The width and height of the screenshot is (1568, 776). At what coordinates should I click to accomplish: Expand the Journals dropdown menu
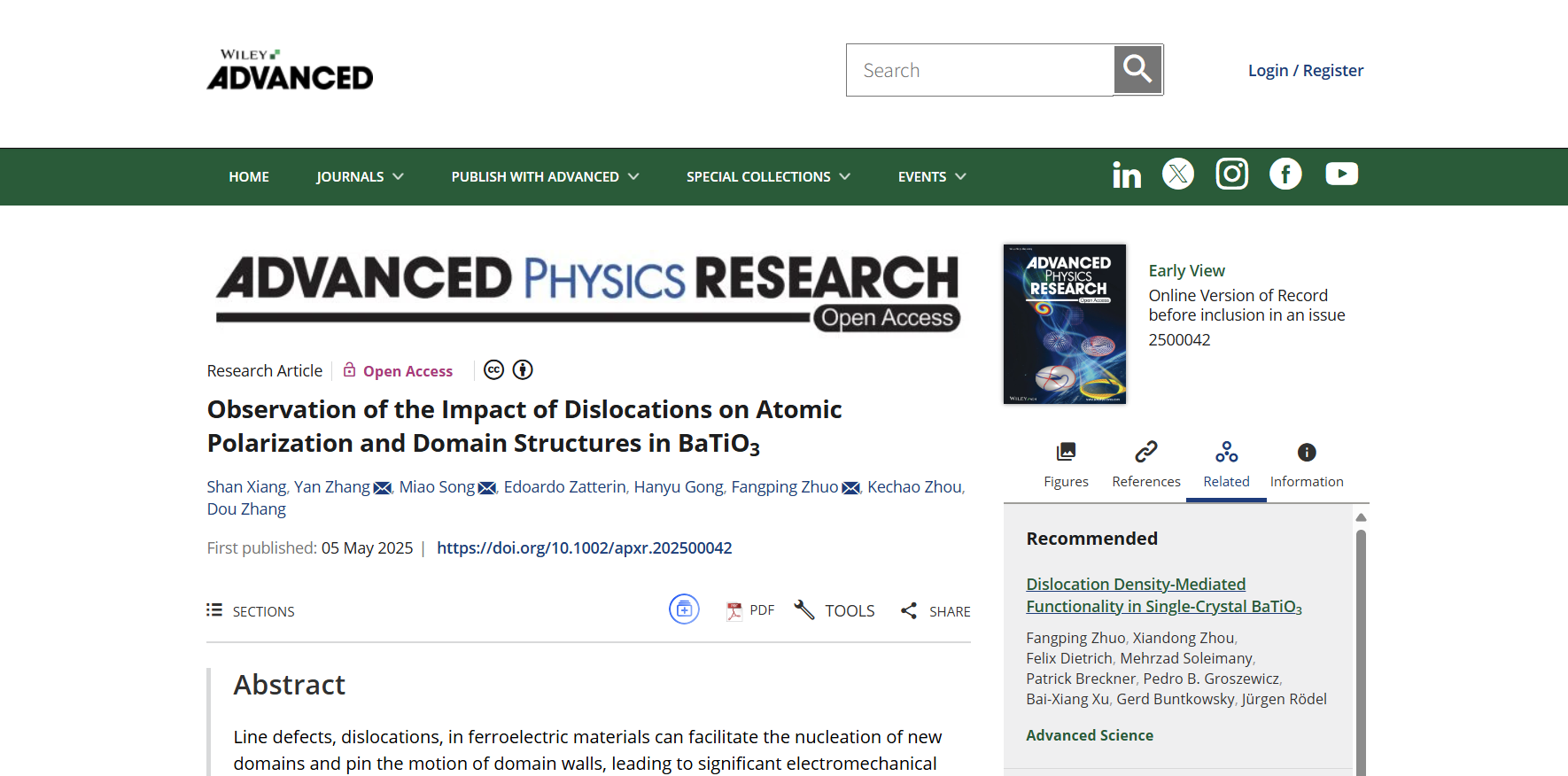pos(360,177)
